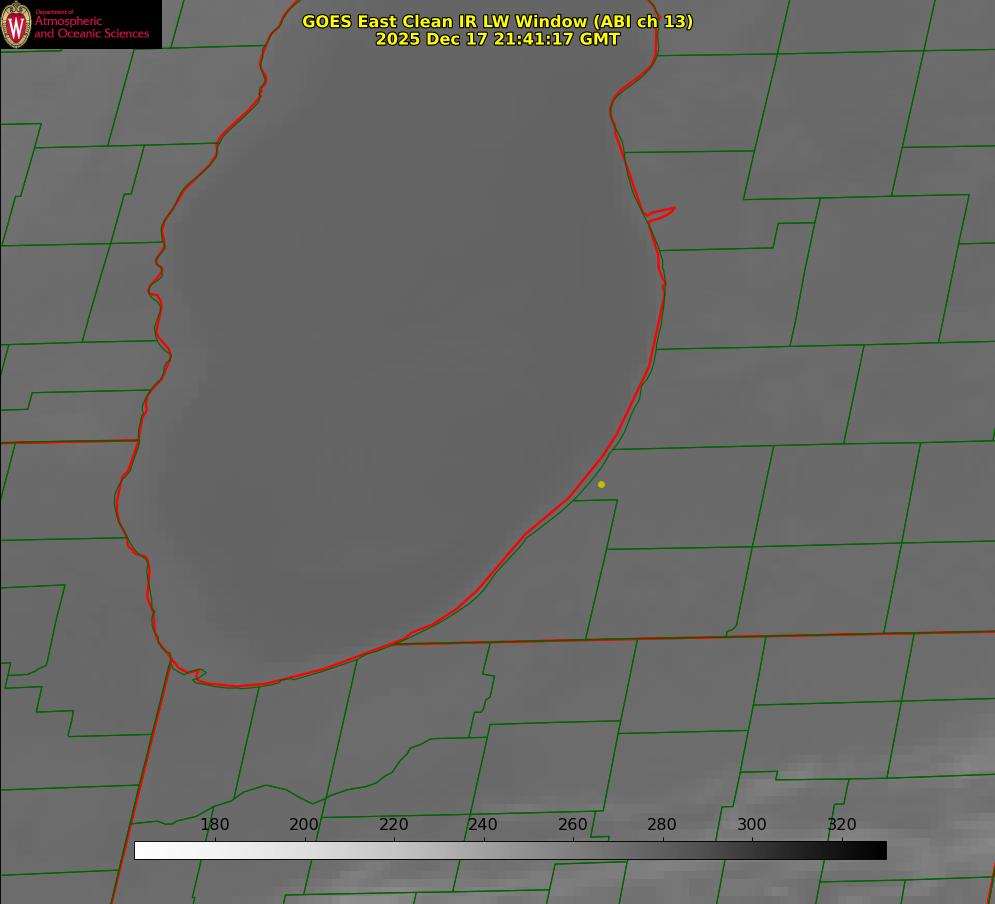The height and width of the screenshot is (904, 995).
Task: Click the 280 label on the color scale
Action: point(662,824)
